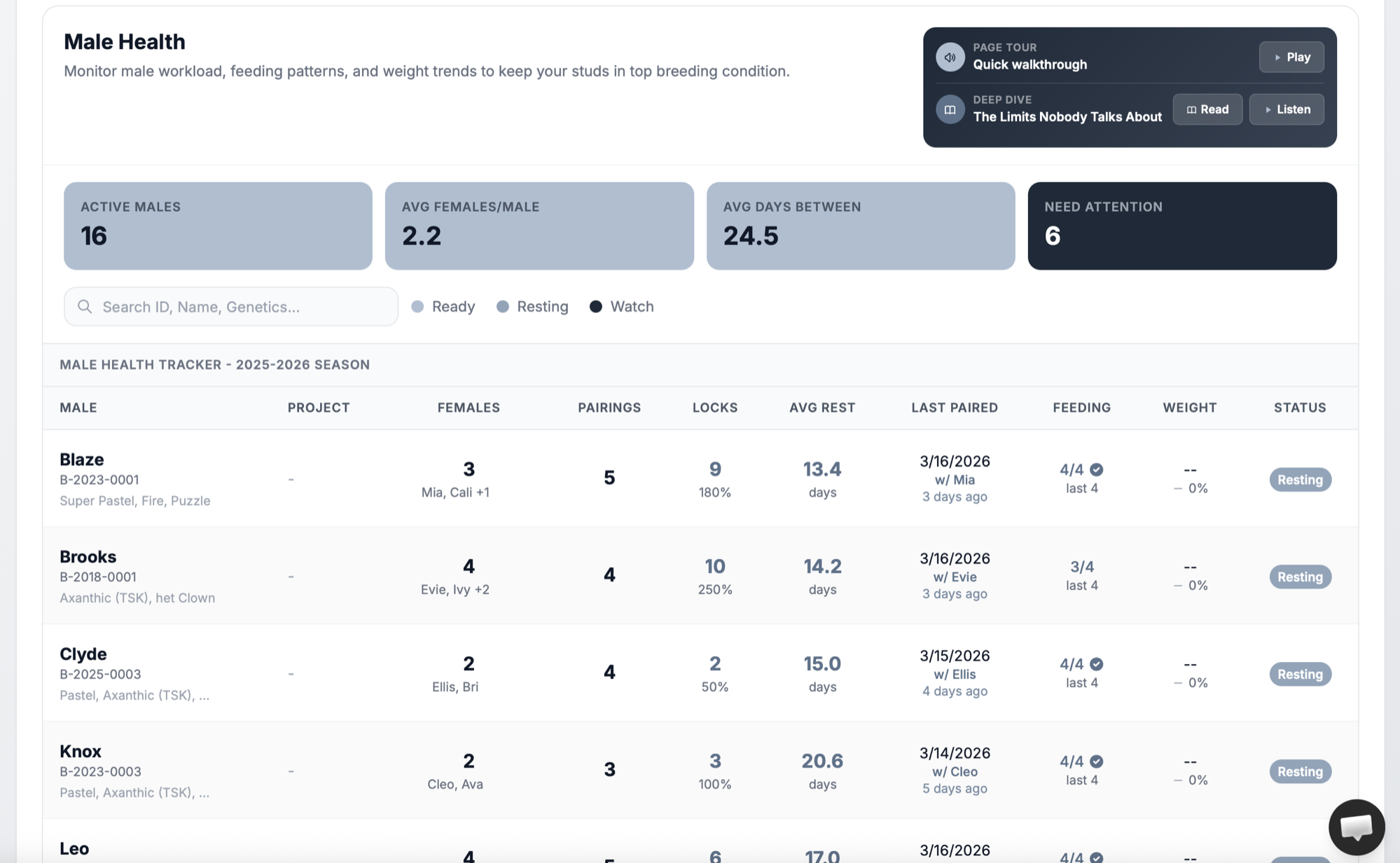Viewport: 1400px width, 863px height.
Task: Click Knox's feeding verified checkmark icon
Action: pos(1097,761)
